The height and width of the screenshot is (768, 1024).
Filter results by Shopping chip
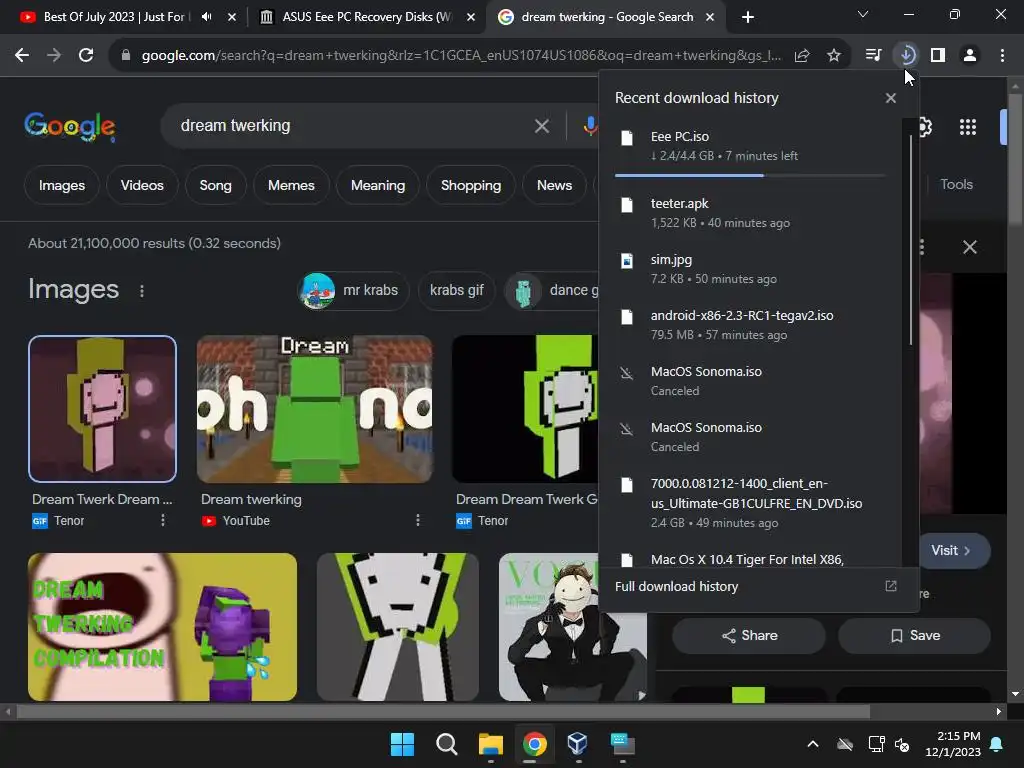tap(471, 185)
